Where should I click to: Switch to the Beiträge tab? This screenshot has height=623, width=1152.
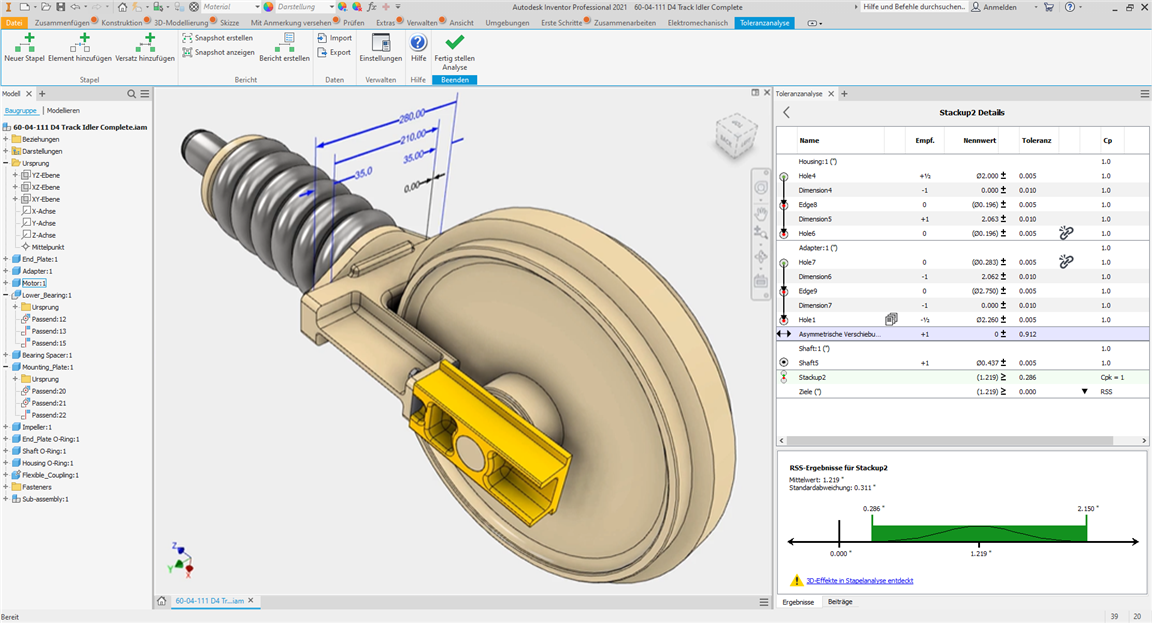click(840, 602)
